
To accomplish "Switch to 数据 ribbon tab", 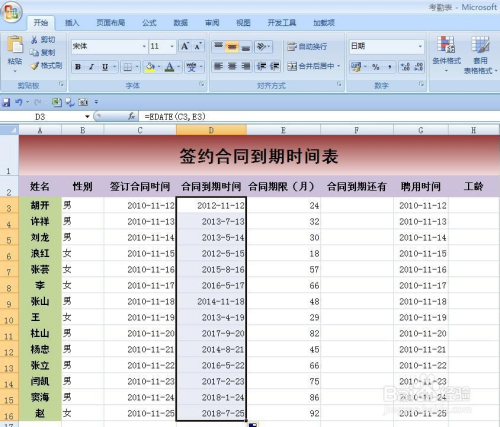I will point(180,23).
